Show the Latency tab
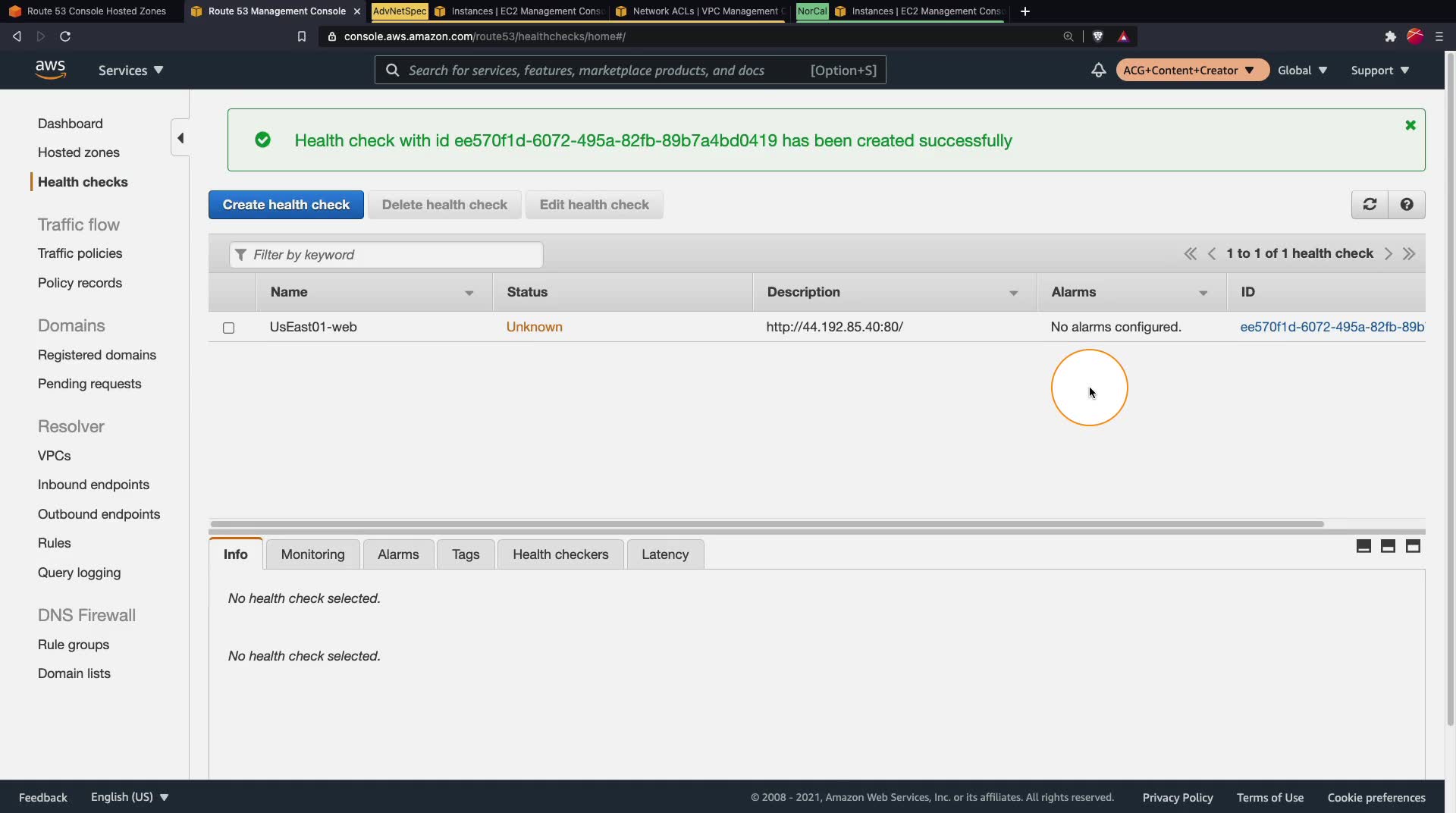 665,554
